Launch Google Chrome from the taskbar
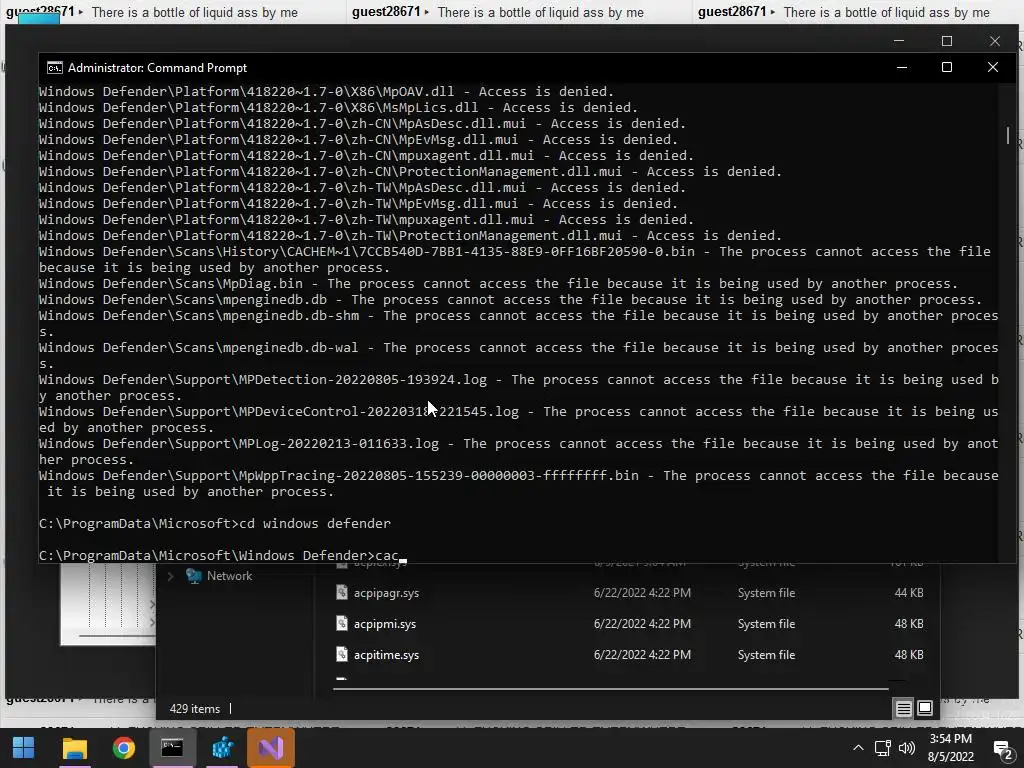The image size is (1024, 768). tap(123, 748)
